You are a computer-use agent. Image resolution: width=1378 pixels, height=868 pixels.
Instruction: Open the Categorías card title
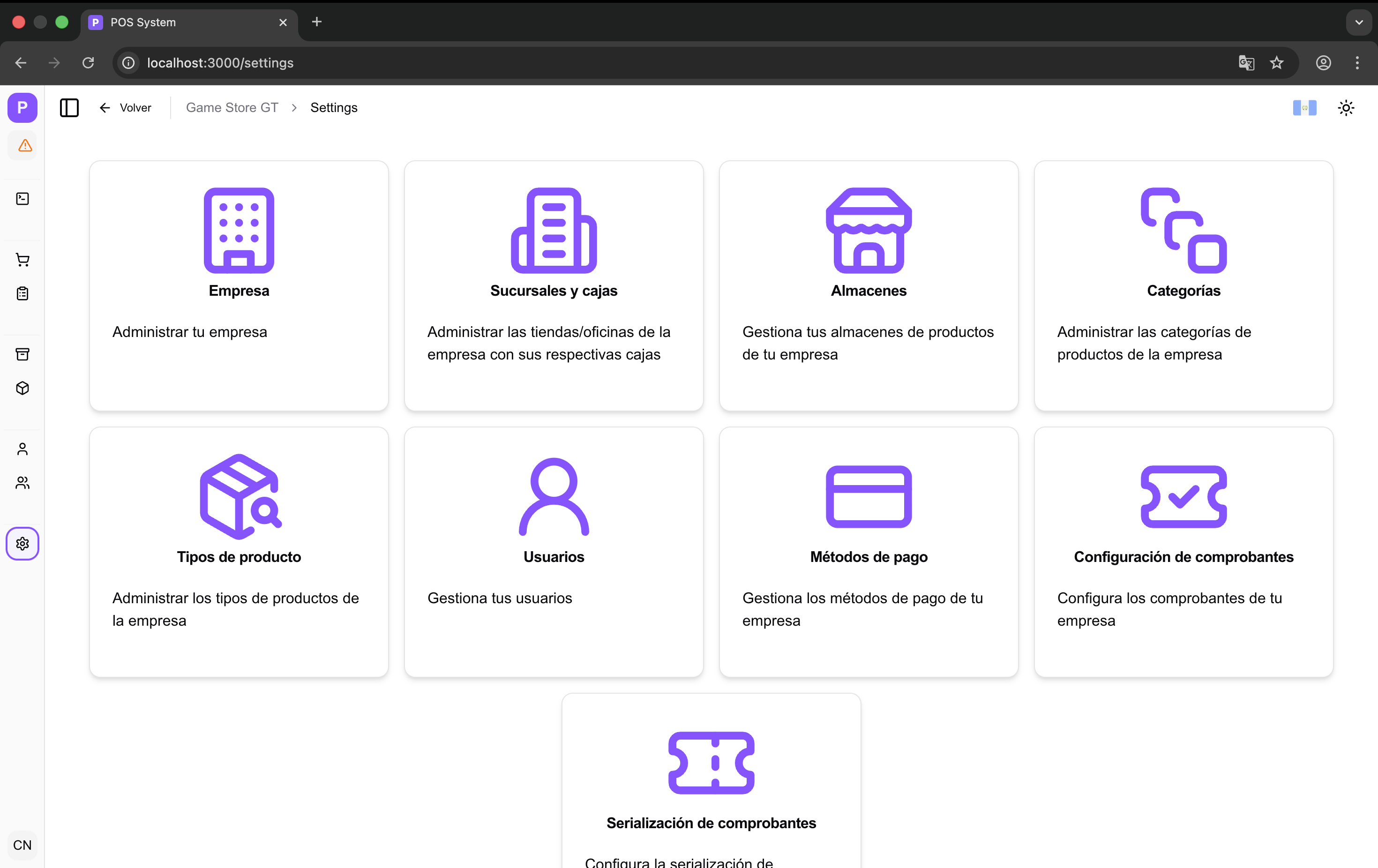pyautogui.click(x=1183, y=291)
